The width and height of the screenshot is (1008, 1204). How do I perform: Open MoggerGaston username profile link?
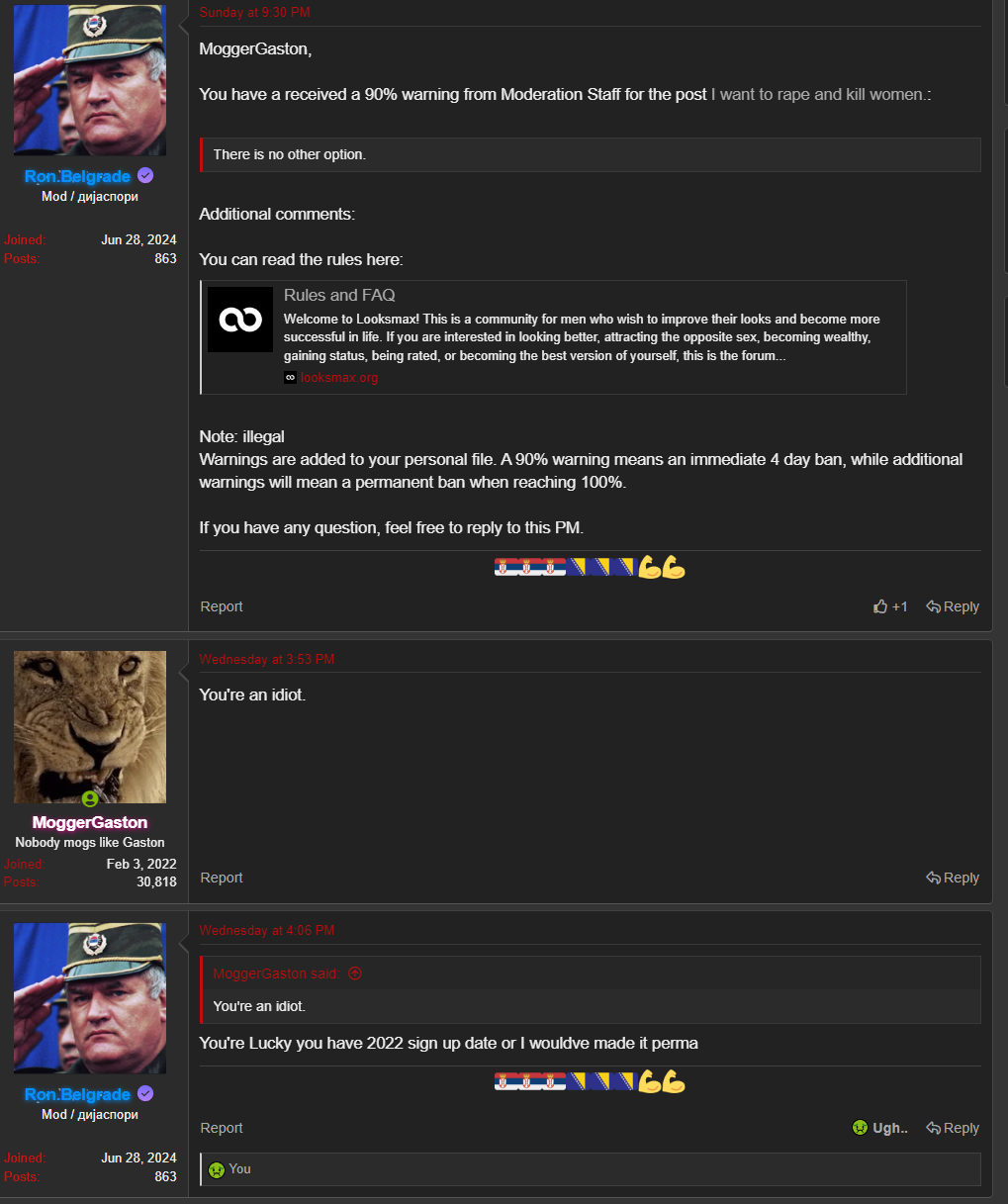pyautogui.click(x=90, y=822)
